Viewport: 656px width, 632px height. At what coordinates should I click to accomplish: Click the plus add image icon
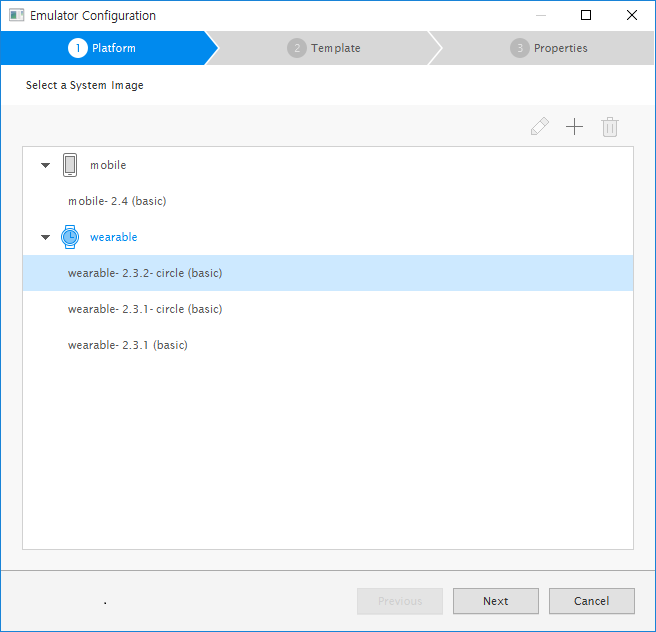click(x=574, y=127)
